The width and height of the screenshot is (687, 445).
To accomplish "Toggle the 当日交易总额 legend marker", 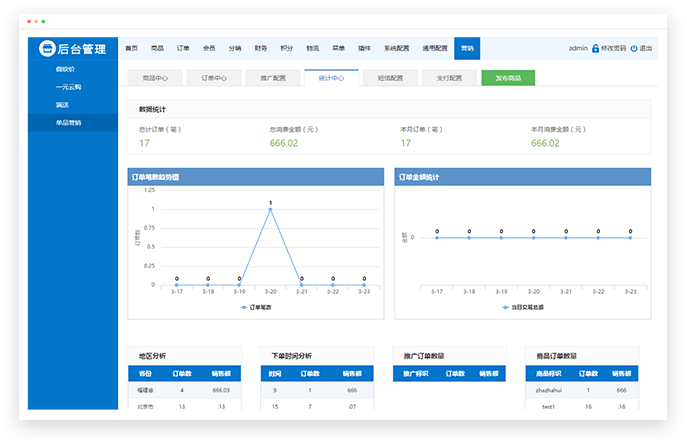I will tap(506, 307).
